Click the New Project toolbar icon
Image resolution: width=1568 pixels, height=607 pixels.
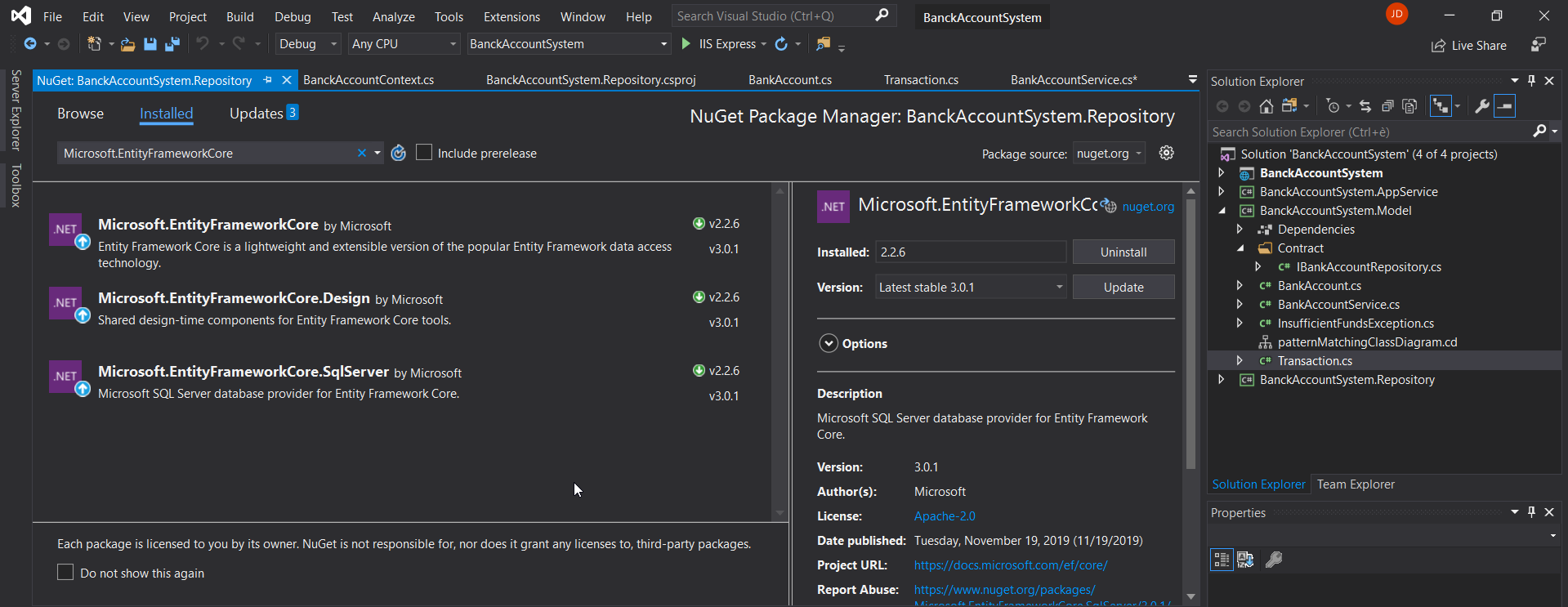95,44
